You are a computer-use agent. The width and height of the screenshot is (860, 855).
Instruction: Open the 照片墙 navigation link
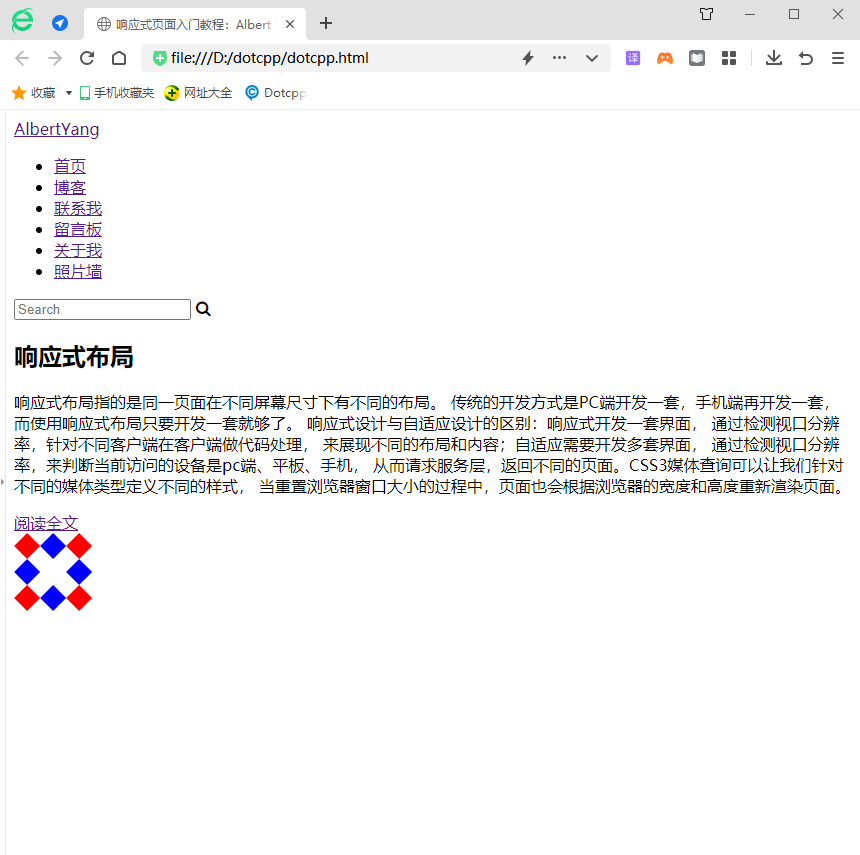pyautogui.click(x=78, y=271)
